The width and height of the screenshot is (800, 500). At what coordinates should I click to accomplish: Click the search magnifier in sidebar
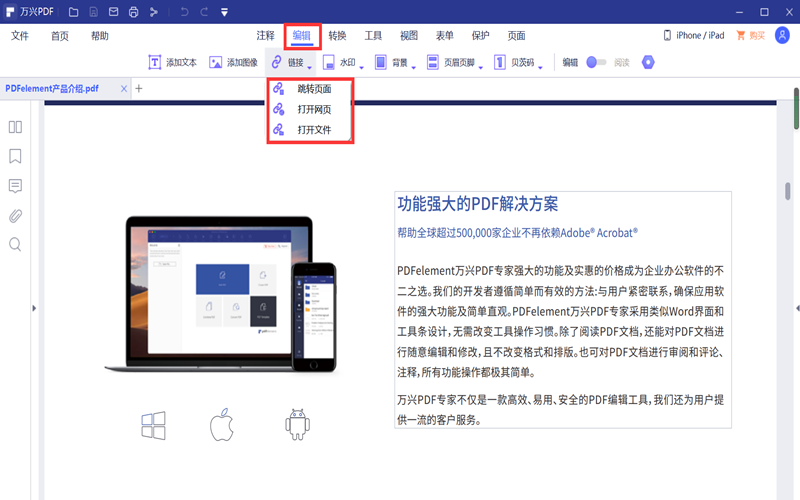(15, 245)
